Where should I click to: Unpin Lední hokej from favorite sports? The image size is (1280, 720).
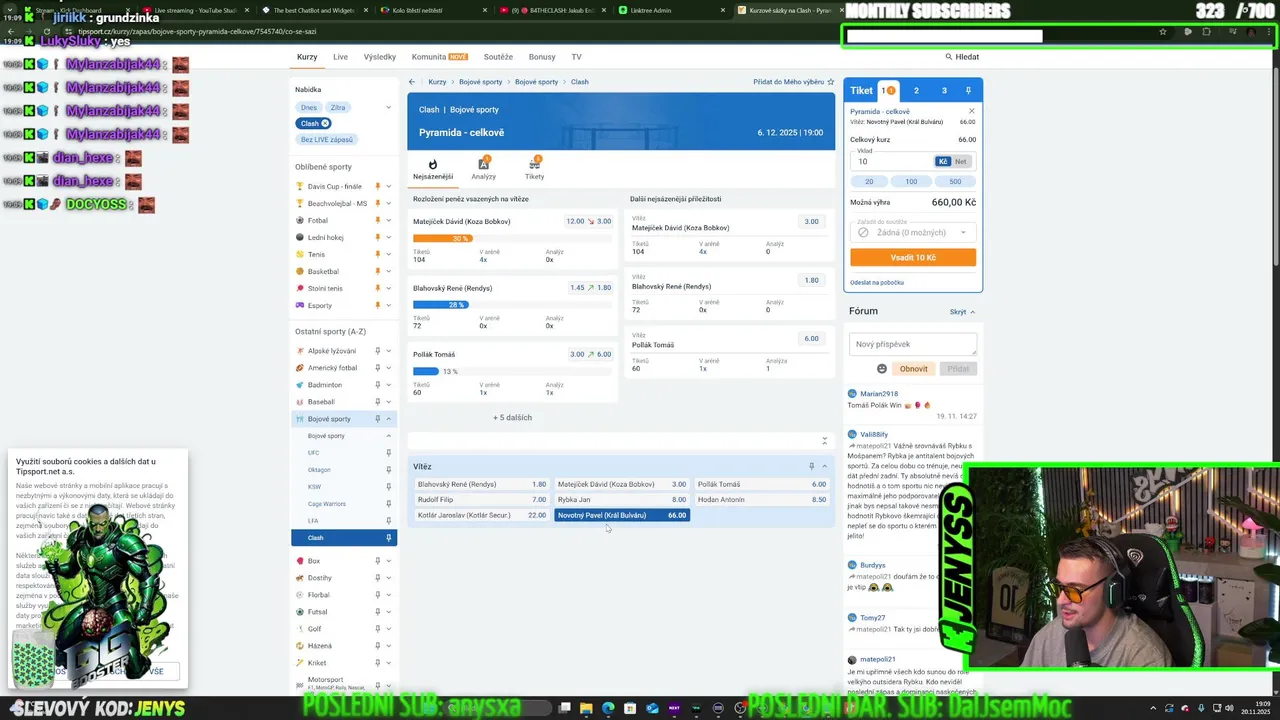click(x=377, y=237)
